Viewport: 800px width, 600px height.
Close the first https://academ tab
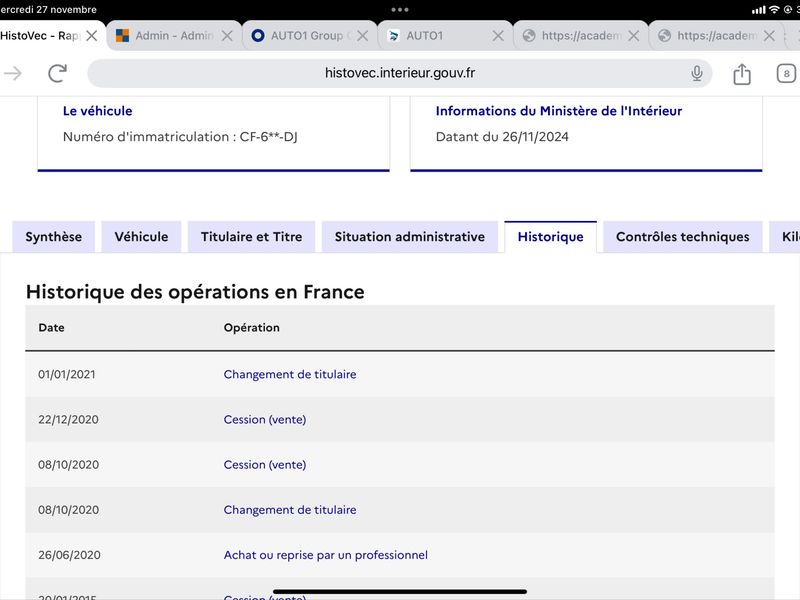(634, 36)
